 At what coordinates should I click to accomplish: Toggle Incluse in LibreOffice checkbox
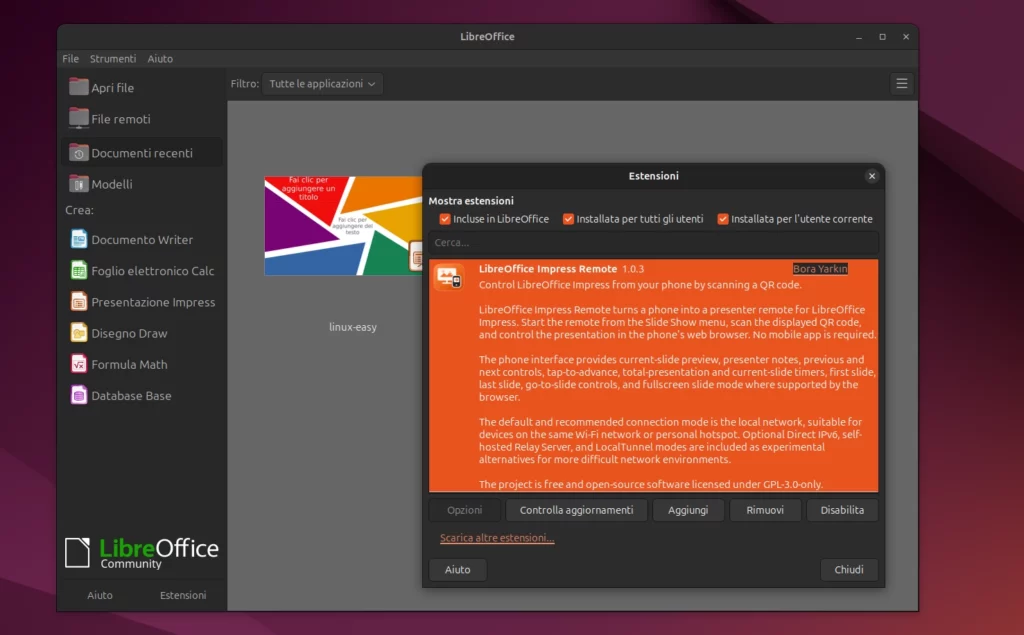(x=445, y=219)
